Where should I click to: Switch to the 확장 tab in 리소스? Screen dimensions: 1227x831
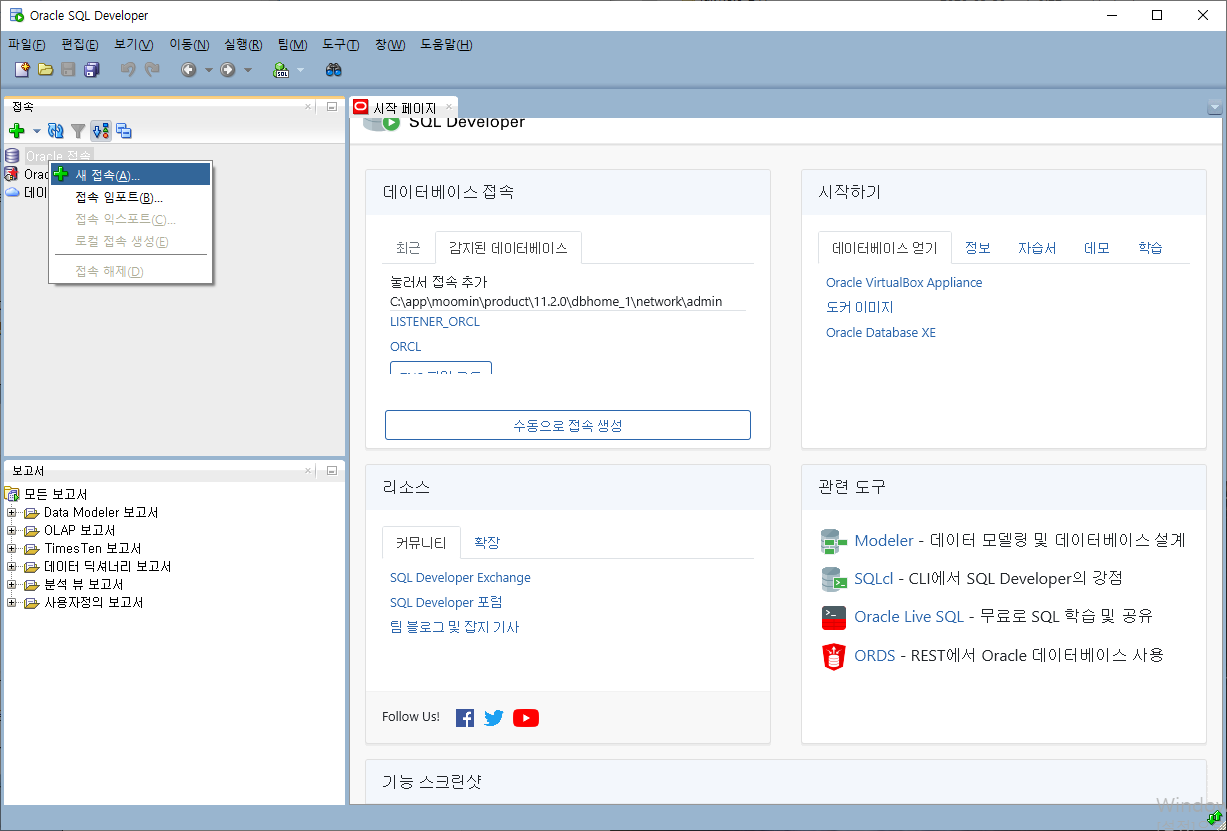click(487, 543)
